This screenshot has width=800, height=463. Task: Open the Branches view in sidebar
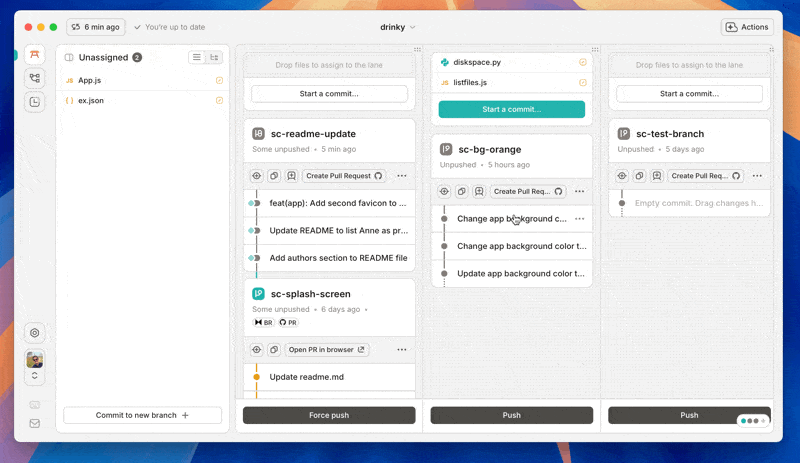pos(35,78)
